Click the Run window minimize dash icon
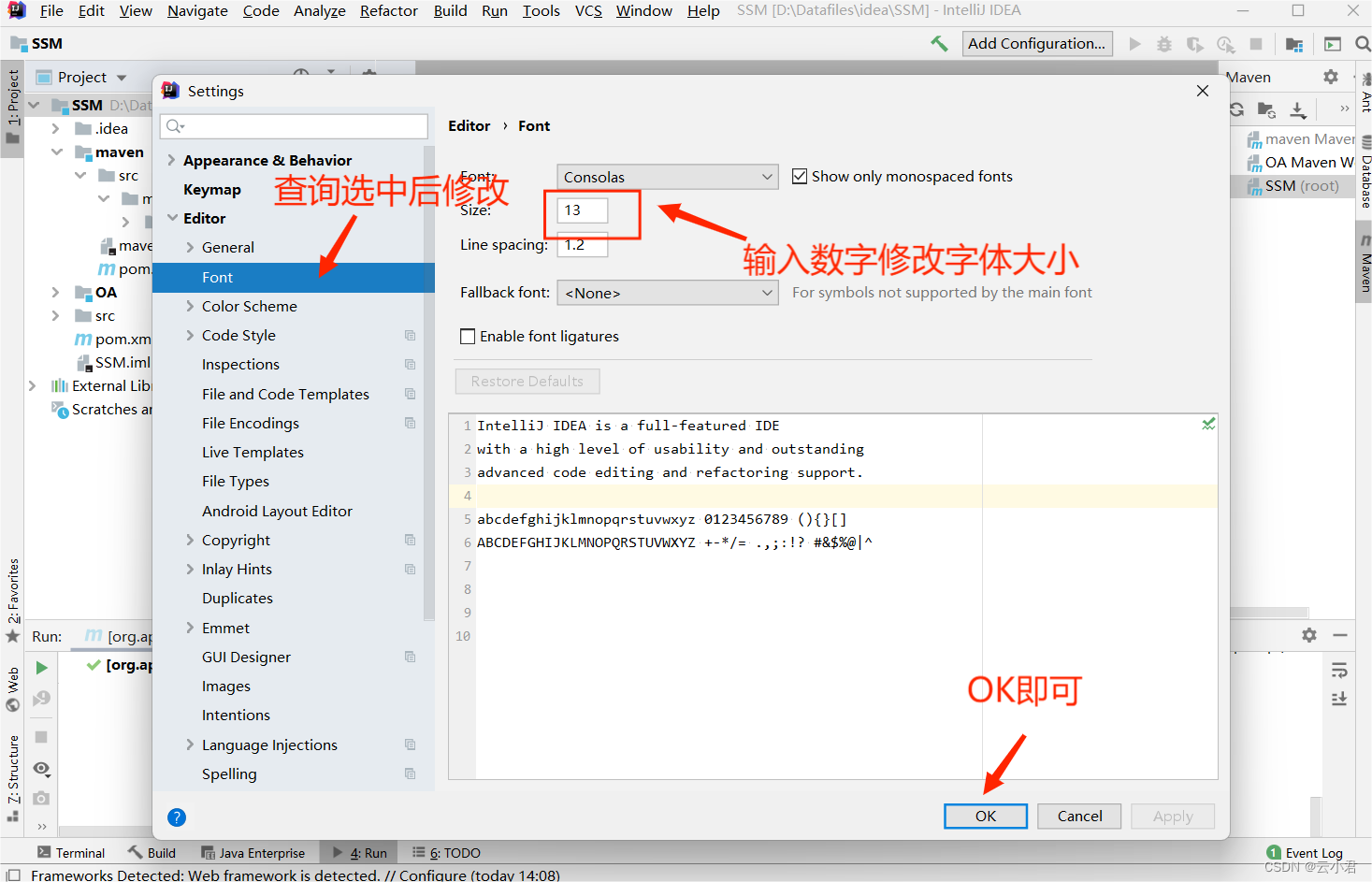The image size is (1372, 882). click(1340, 635)
